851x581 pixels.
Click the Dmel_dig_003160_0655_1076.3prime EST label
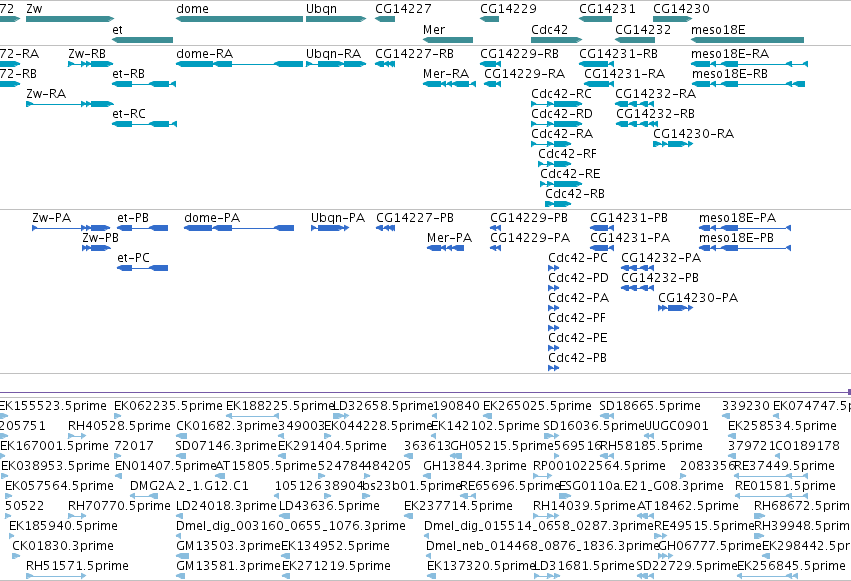point(290,526)
